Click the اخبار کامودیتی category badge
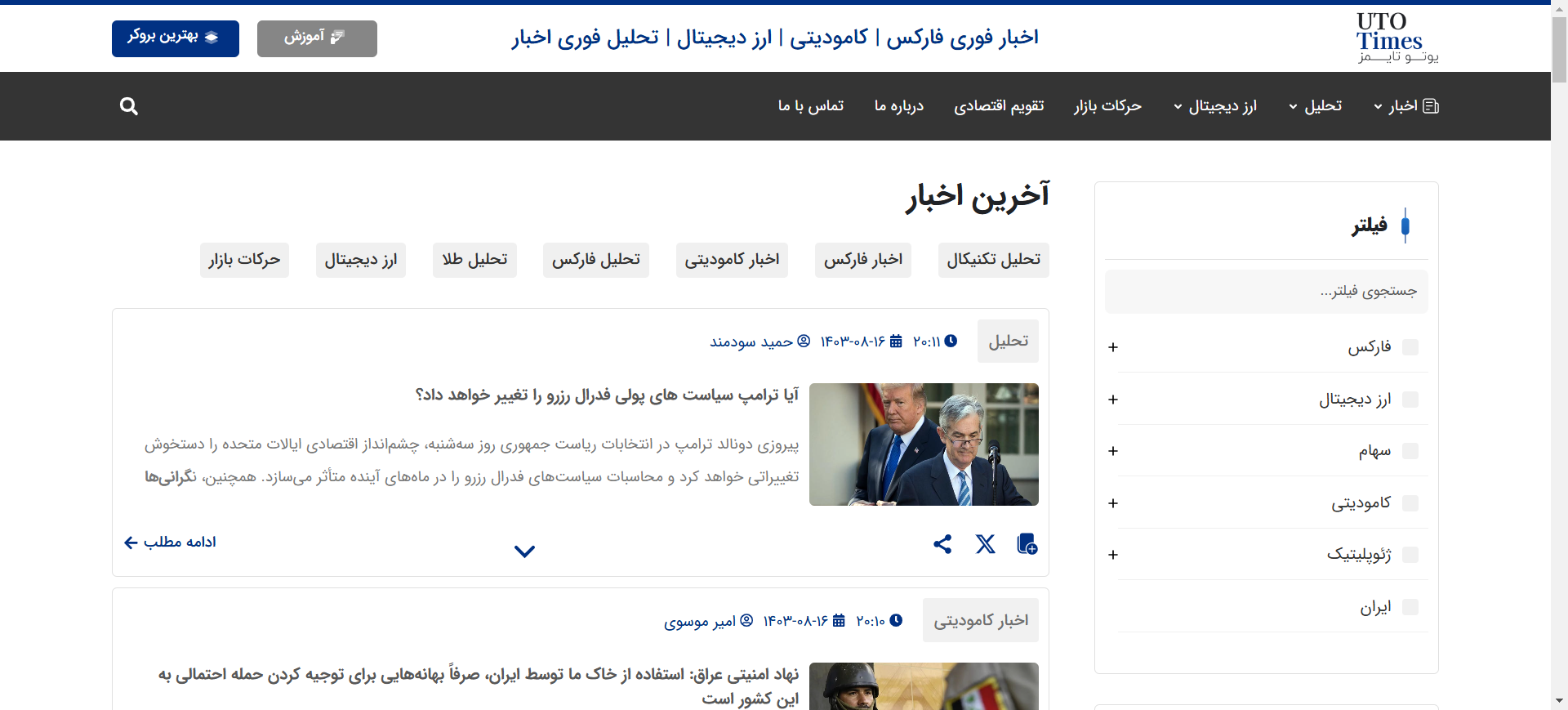This screenshot has height=710, width=1568. pos(981,620)
